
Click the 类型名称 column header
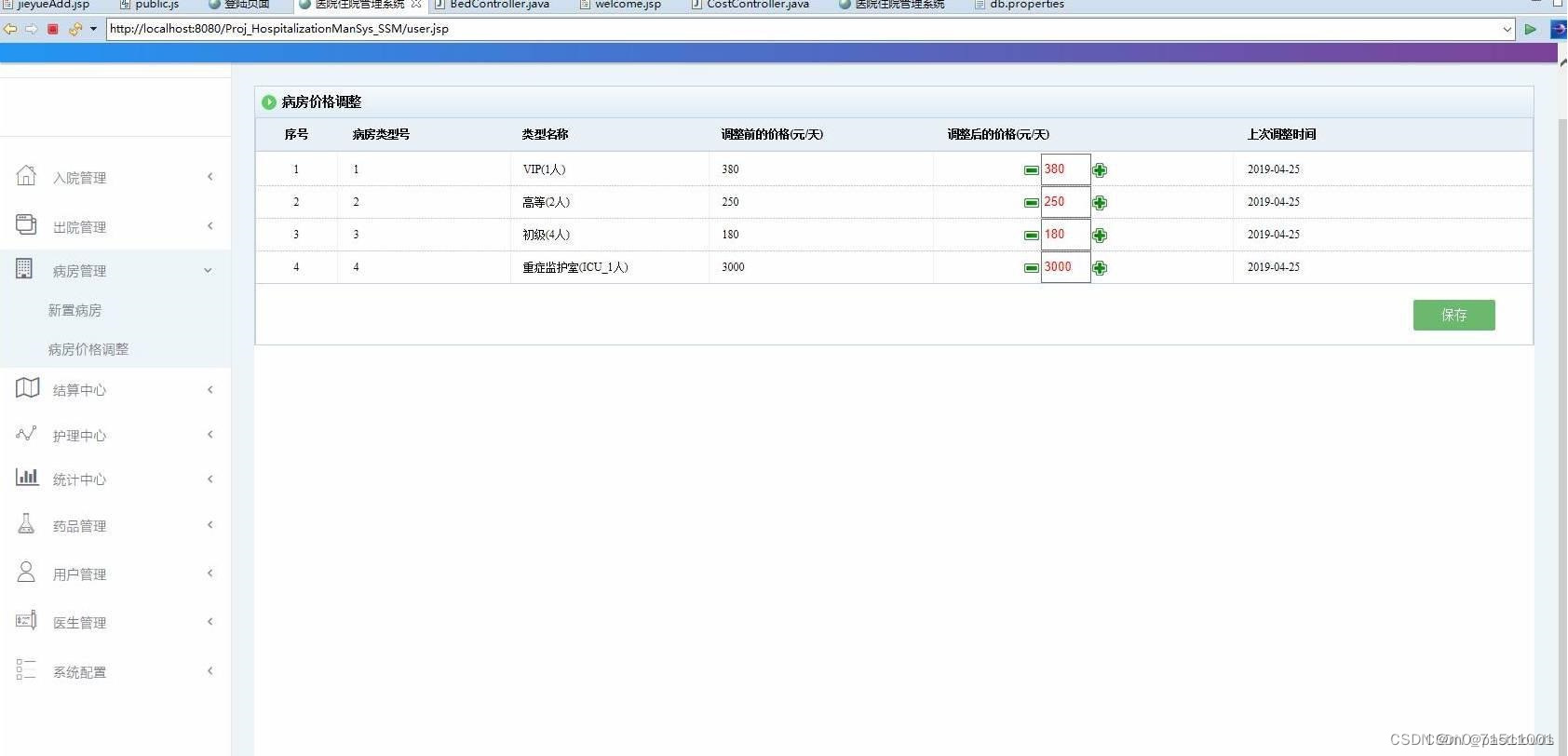[545, 134]
